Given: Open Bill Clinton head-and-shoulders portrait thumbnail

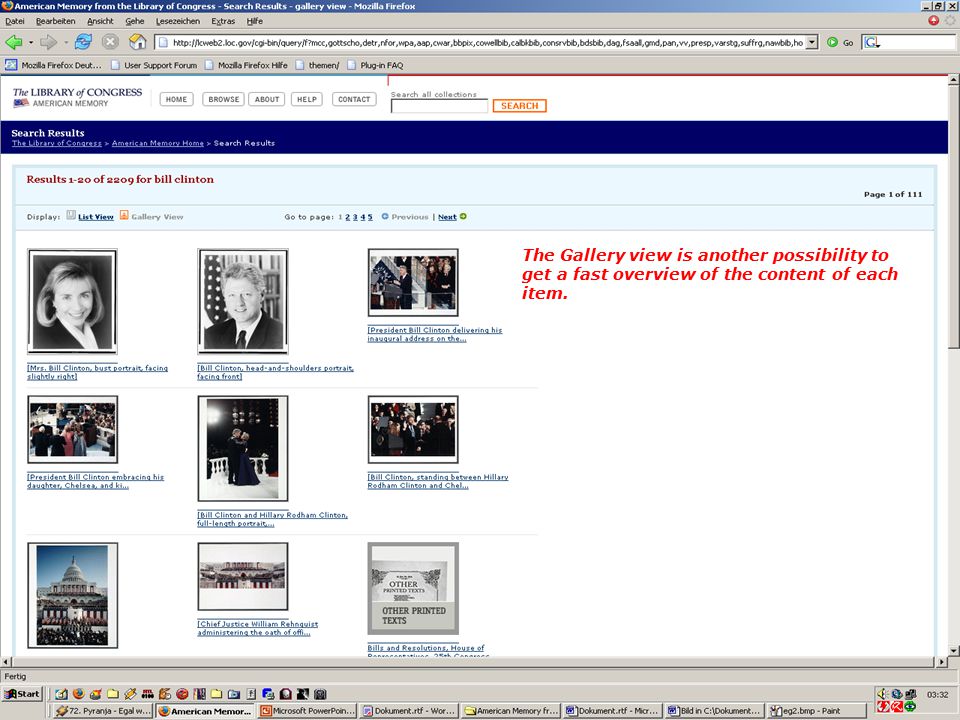Looking at the screenshot, I should tap(242, 301).
